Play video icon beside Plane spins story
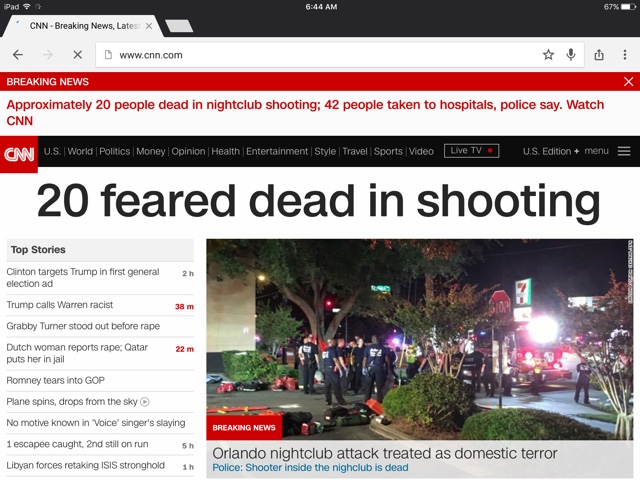The width and height of the screenshot is (640, 480). click(144, 402)
